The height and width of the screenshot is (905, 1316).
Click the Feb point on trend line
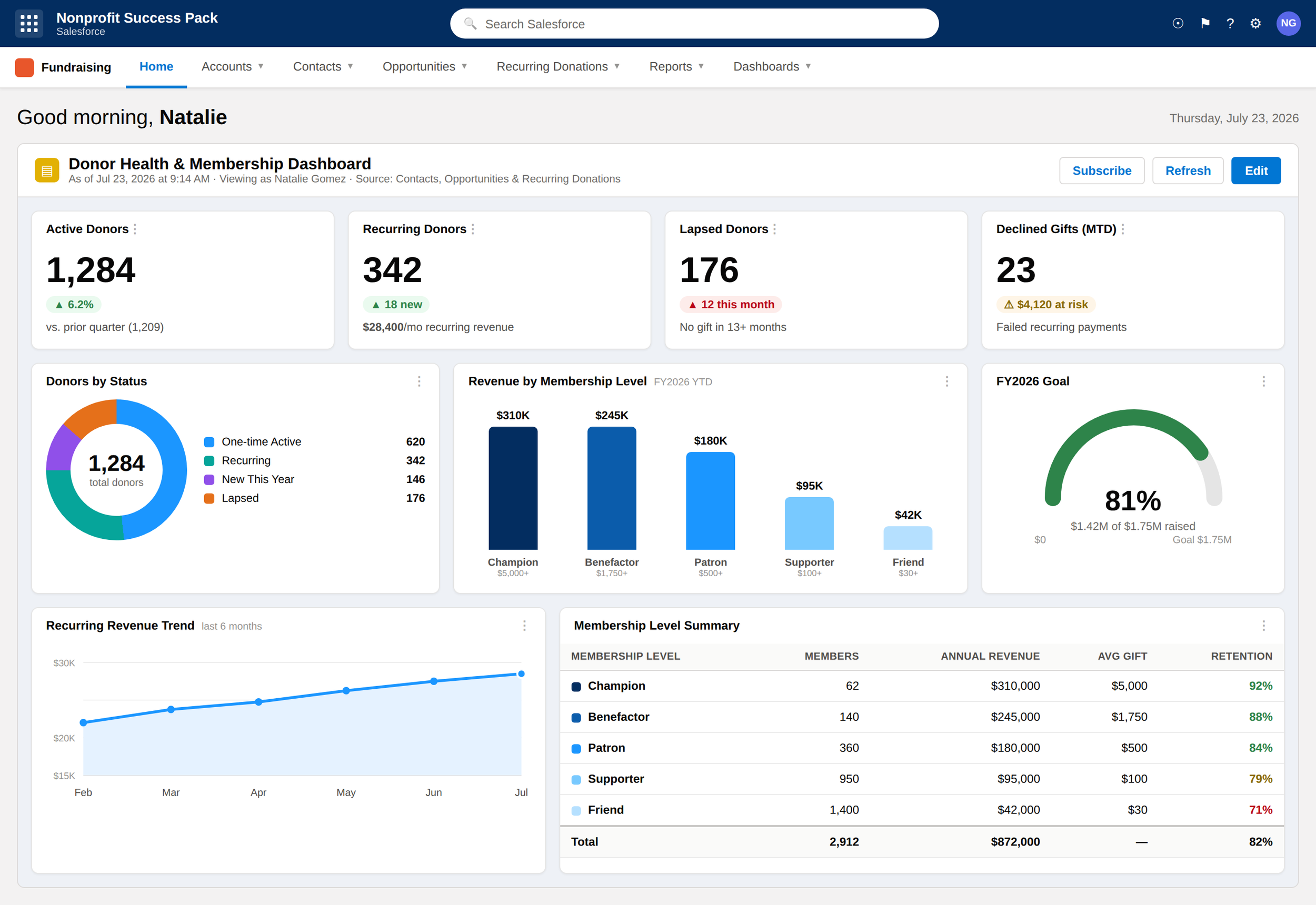[83, 722]
